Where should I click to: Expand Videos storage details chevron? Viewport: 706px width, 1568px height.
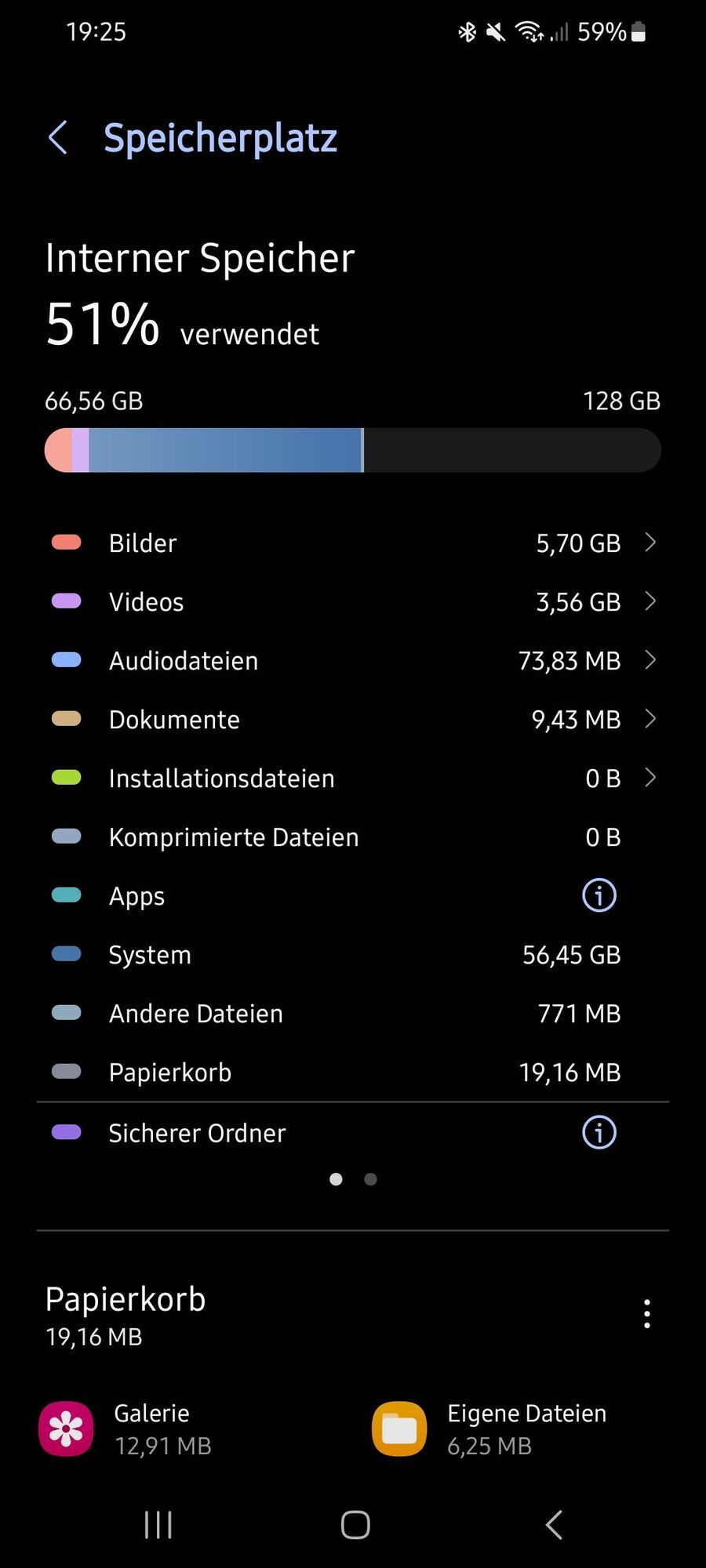[x=650, y=601]
